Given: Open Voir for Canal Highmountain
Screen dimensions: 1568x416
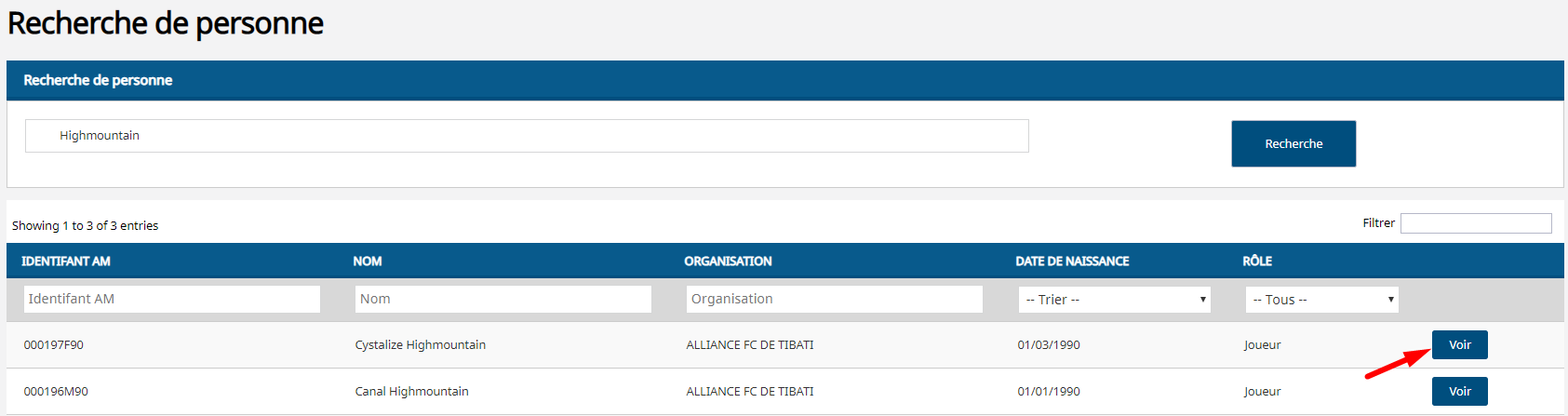Looking at the screenshot, I should pos(1459,391).
